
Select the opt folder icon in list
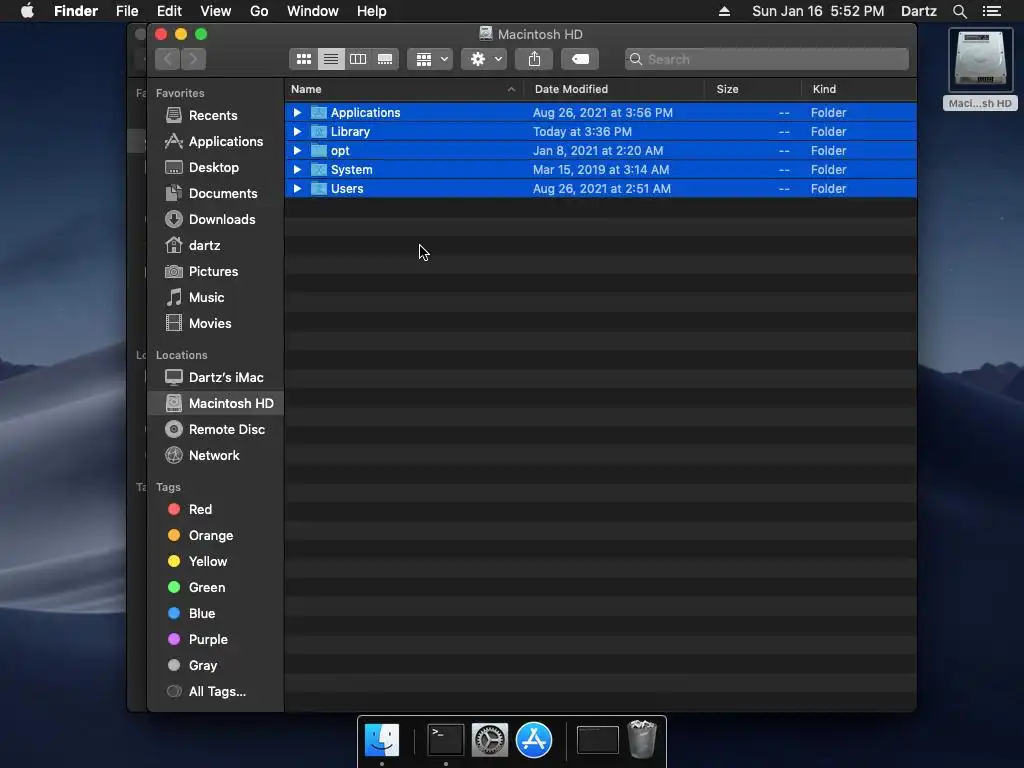pos(319,150)
